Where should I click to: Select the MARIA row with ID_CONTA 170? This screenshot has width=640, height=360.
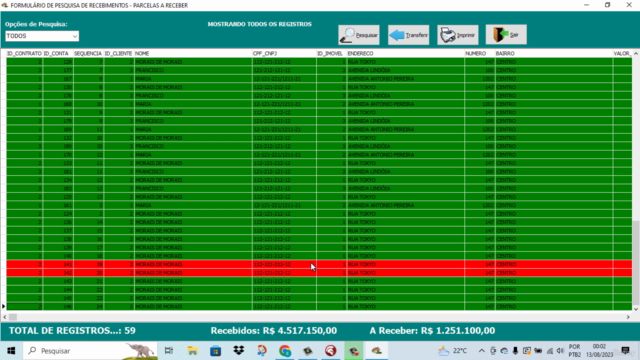pos(319,155)
